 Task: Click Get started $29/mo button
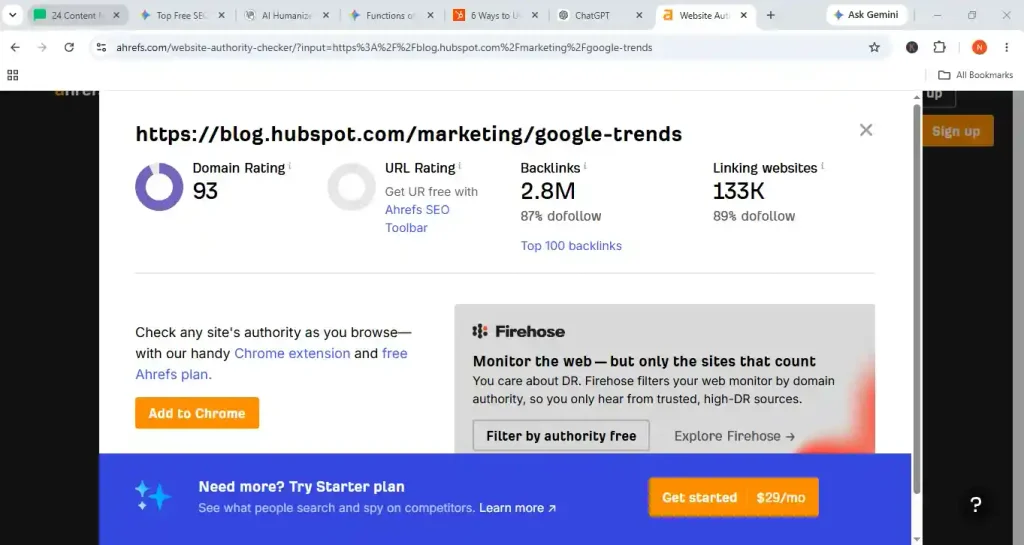click(733, 497)
